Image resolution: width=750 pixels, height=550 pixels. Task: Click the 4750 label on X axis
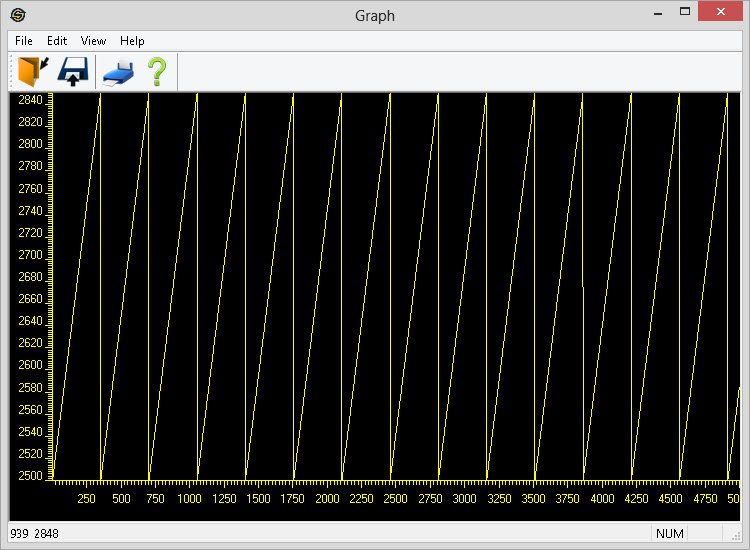[x=705, y=499]
